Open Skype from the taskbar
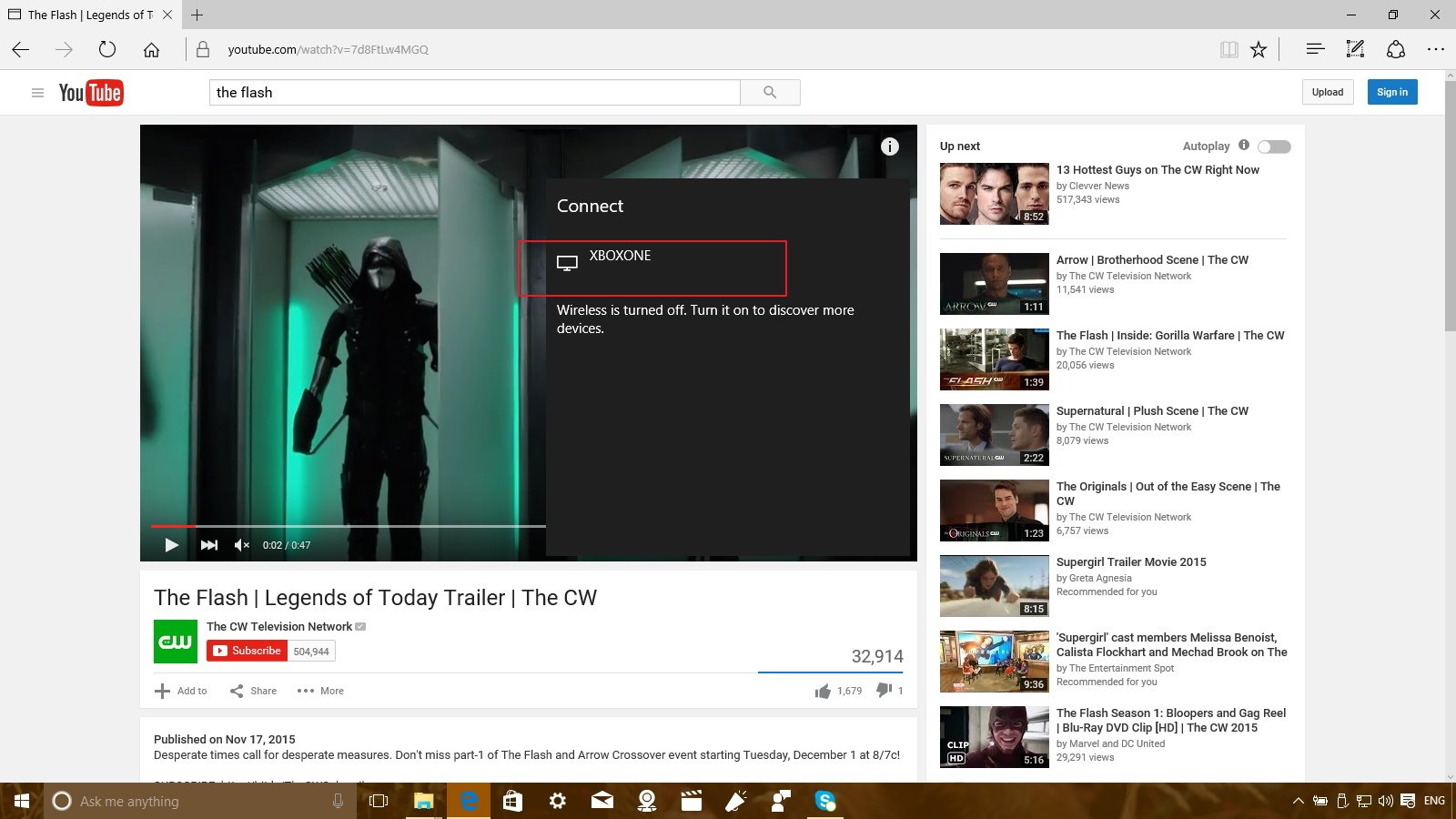The image size is (1456, 819). pos(825,801)
